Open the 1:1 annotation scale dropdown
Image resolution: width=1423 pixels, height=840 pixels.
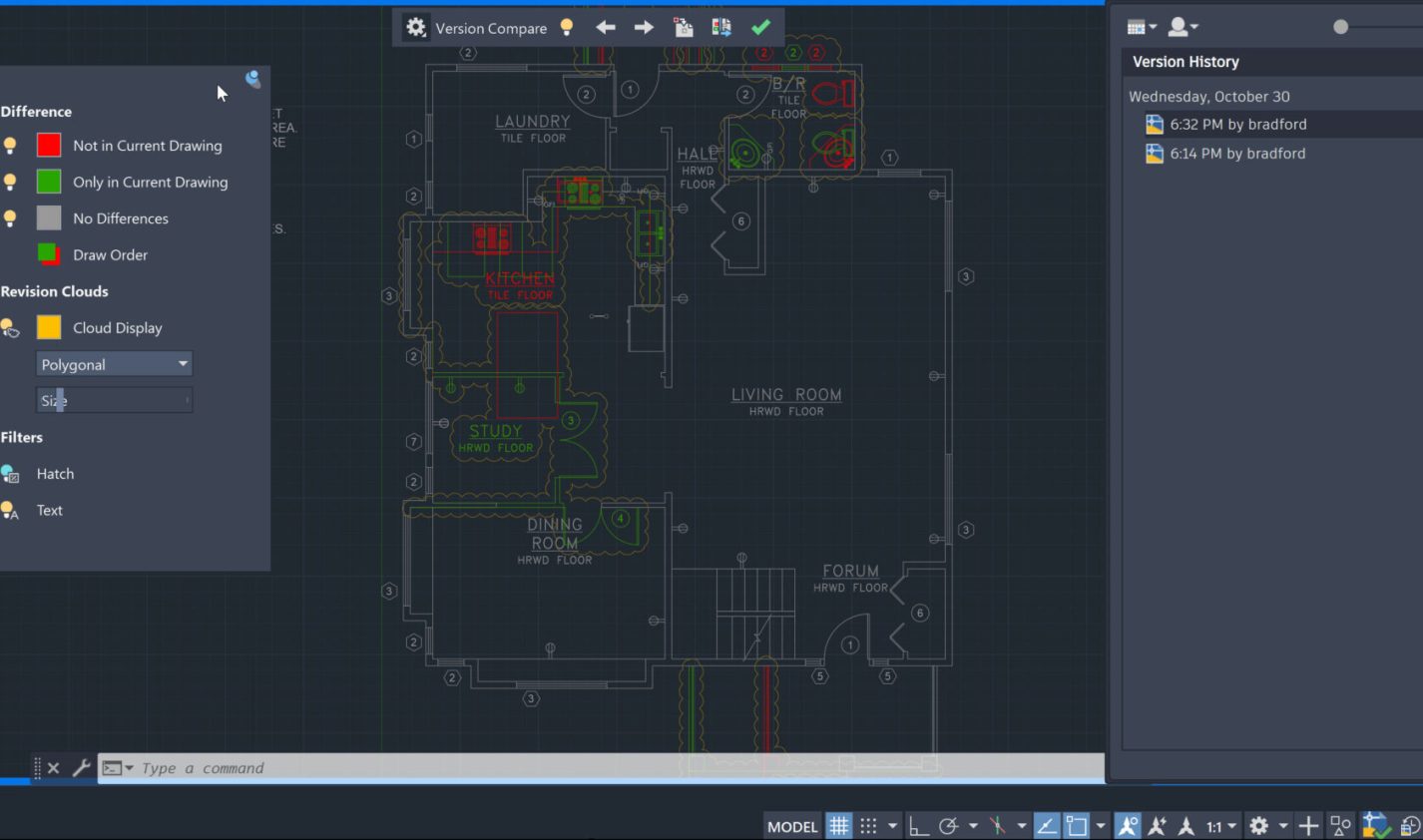click(1221, 826)
